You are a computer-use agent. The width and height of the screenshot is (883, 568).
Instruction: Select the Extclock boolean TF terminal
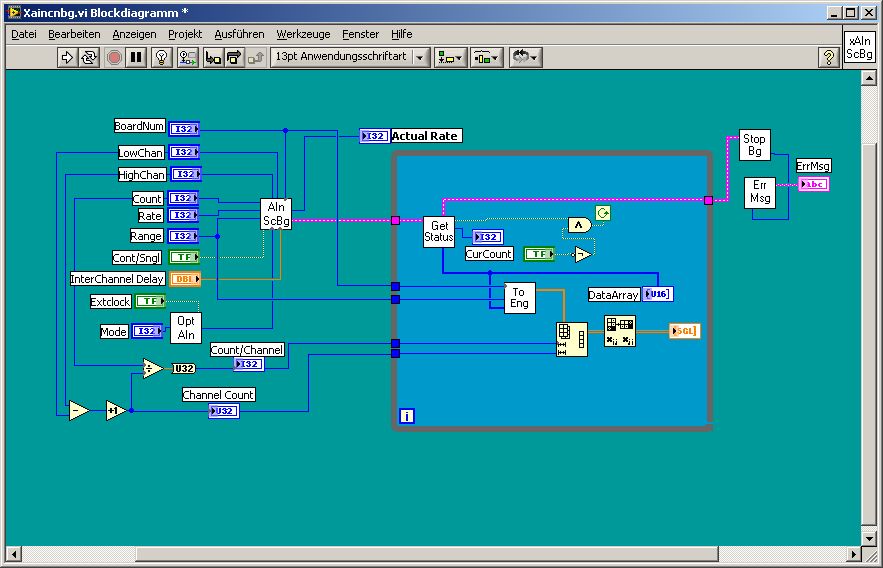(x=150, y=301)
